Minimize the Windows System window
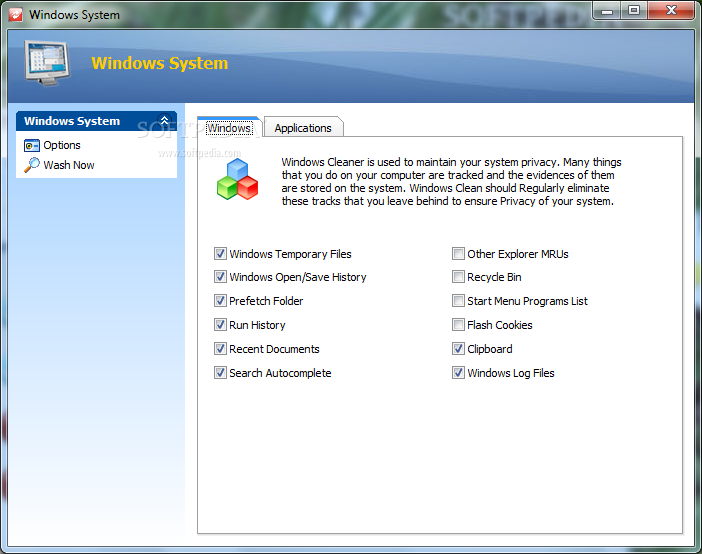The height and width of the screenshot is (554, 702). pos(607,11)
